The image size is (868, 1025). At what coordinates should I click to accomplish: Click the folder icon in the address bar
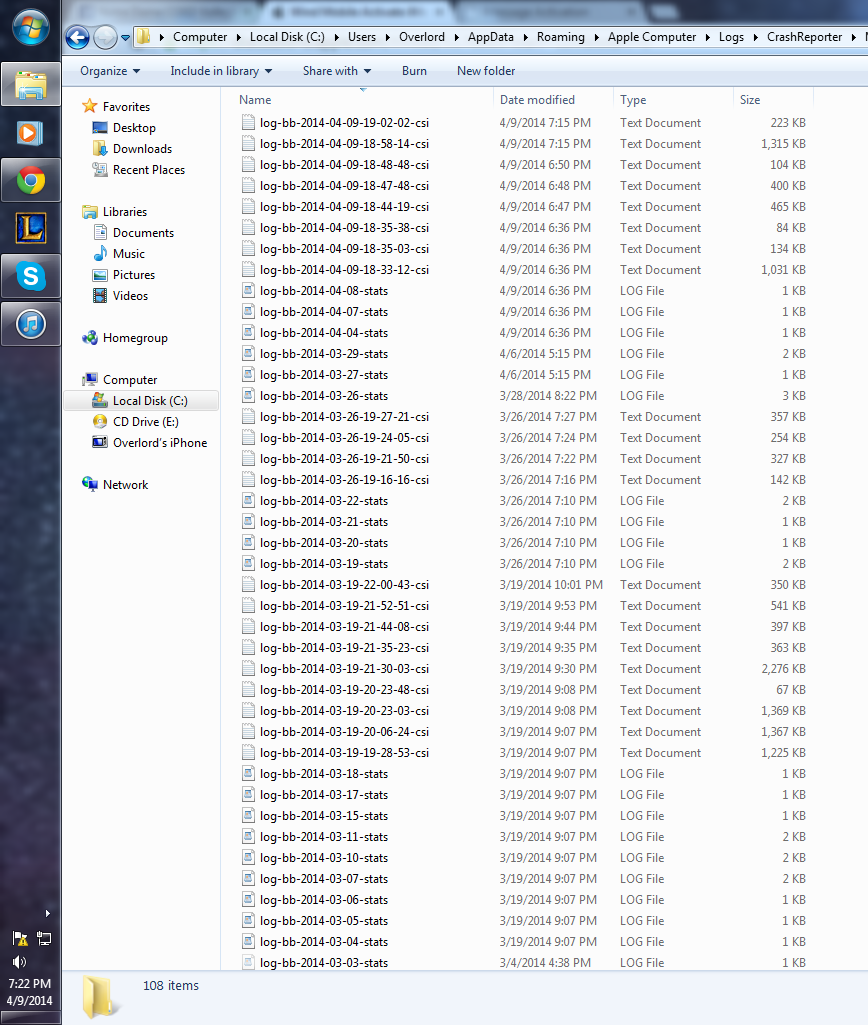click(x=143, y=37)
